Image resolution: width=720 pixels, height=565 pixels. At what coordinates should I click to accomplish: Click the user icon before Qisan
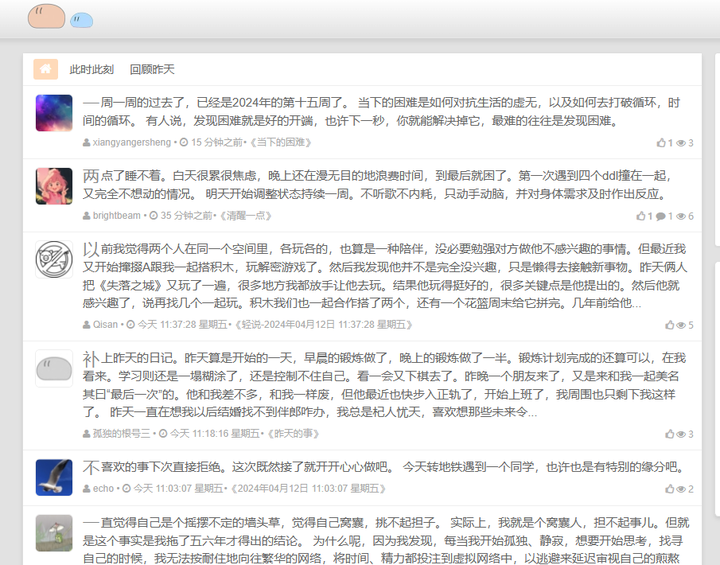tap(86, 325)
